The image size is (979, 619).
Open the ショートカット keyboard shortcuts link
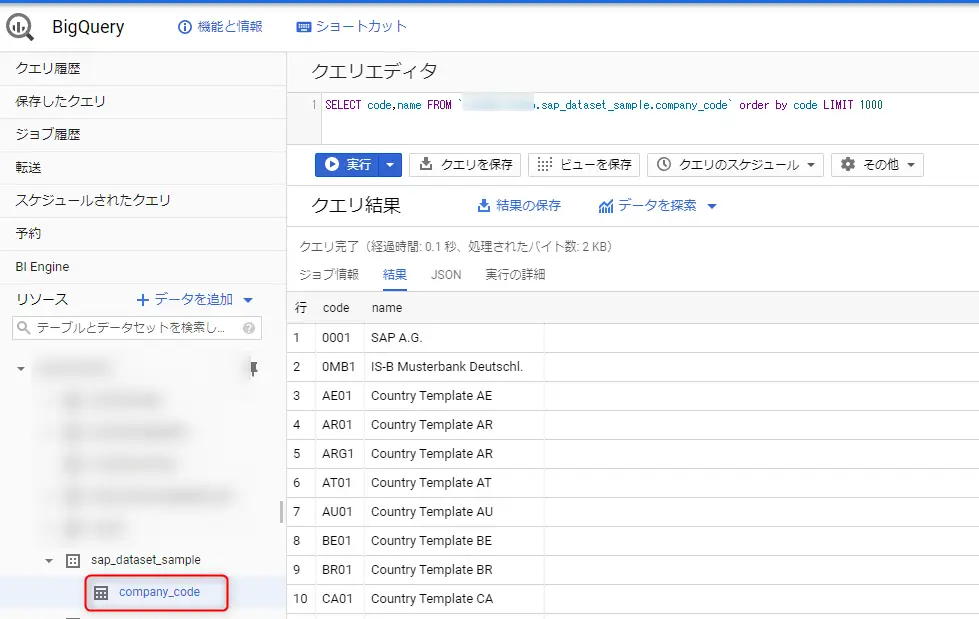(352, 27)
